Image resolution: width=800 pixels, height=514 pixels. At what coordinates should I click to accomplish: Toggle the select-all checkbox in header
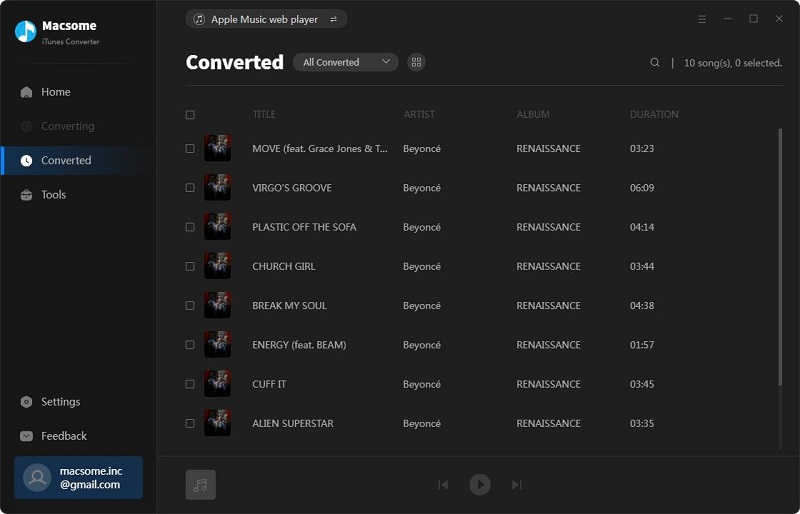tap(190, 114)
